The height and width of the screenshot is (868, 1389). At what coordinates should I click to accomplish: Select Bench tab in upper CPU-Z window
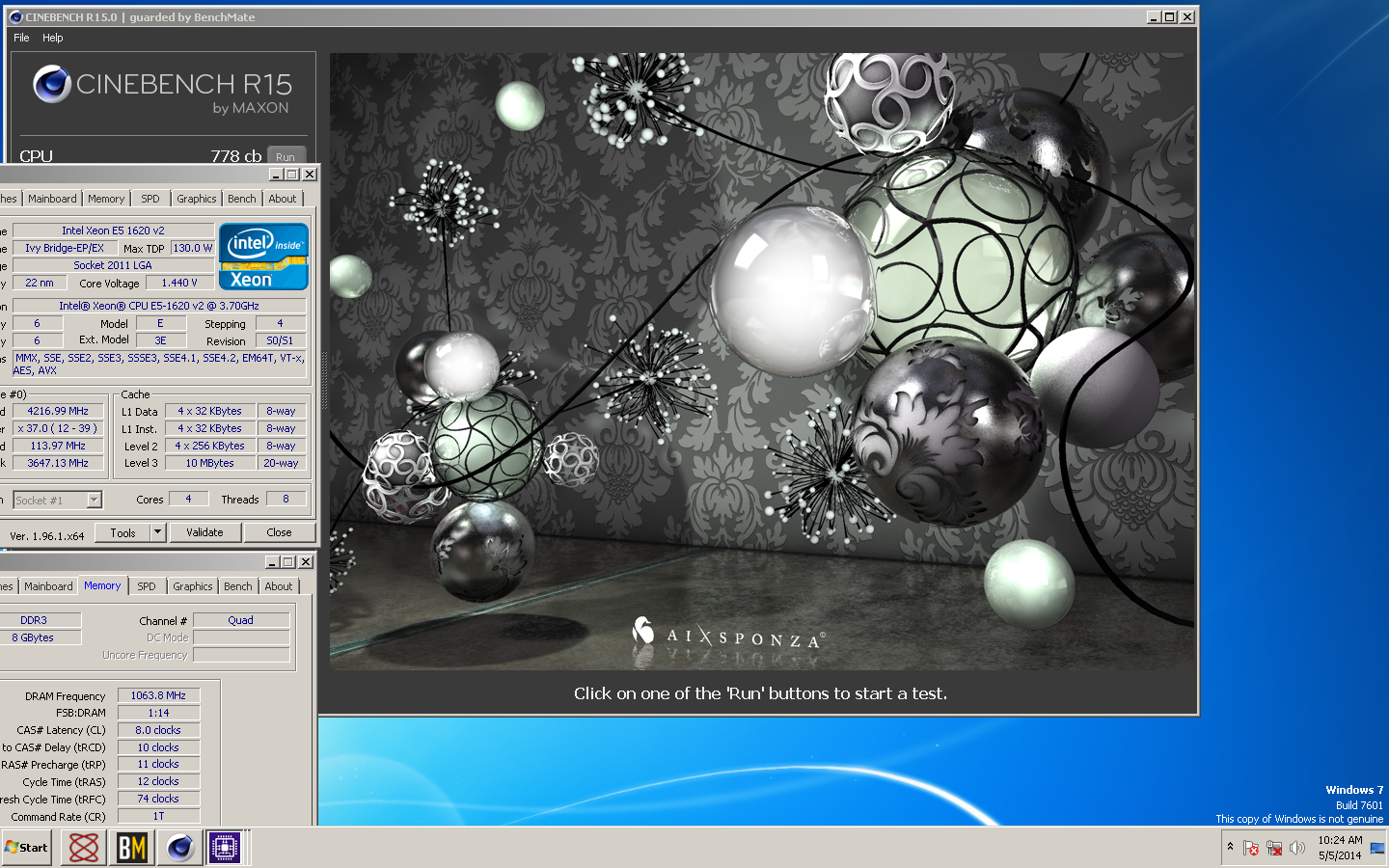pos(242,199)
